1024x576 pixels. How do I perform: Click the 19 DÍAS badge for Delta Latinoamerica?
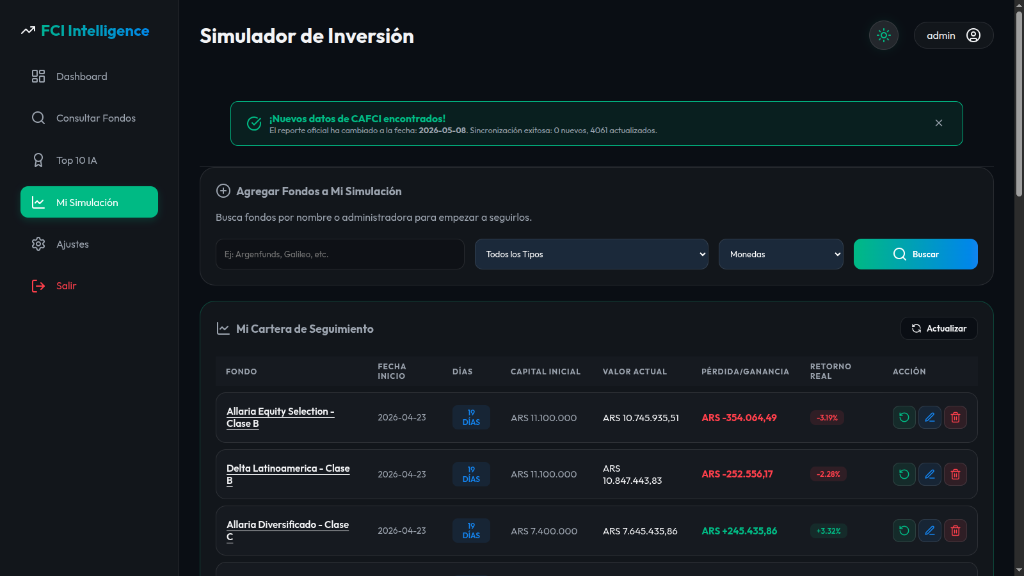tap(471, 474)
